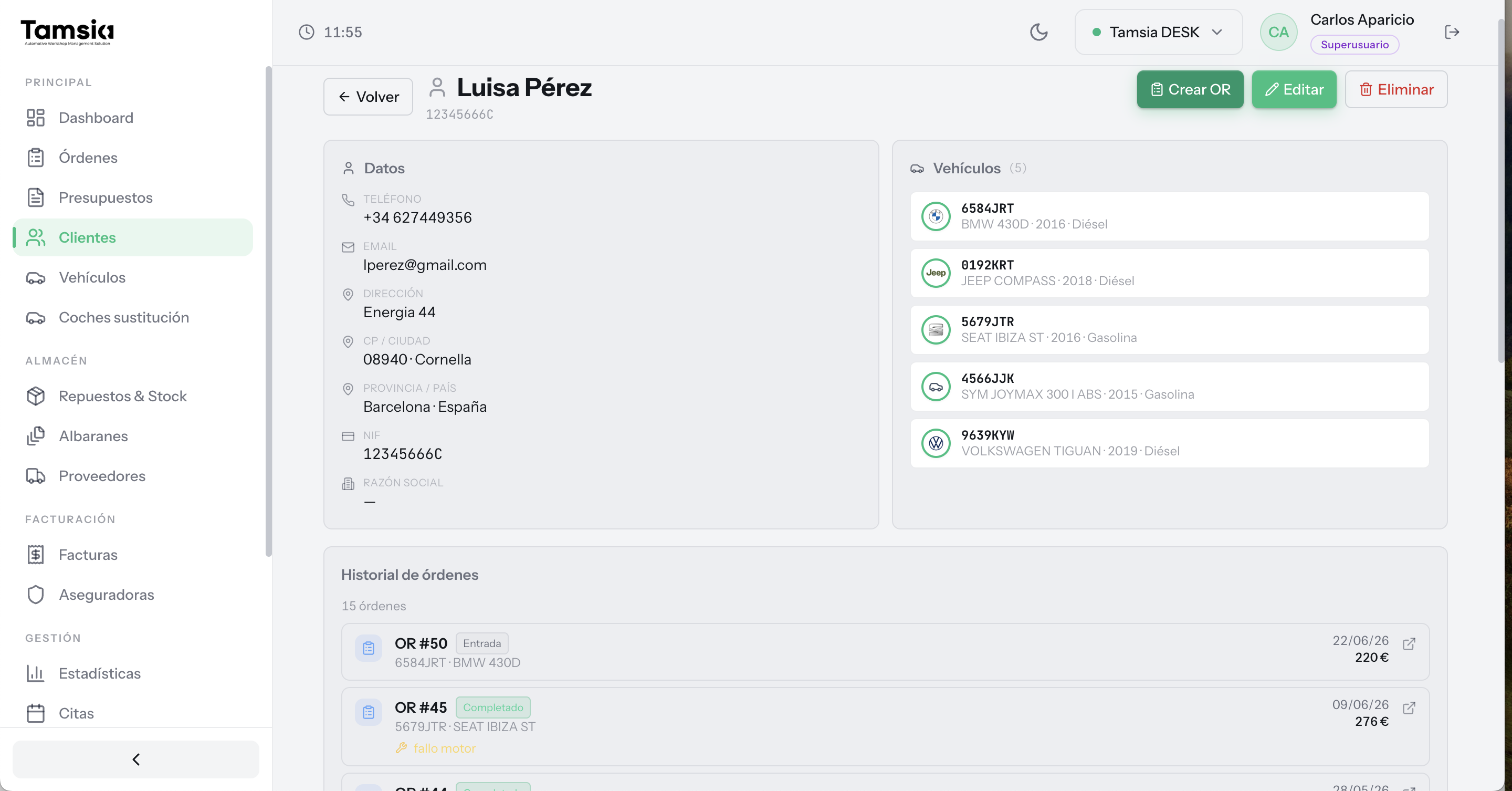1512x791 pixels.
Task: Click the building icon next to RAZÓN SOCIAL
Action: pyautogui.click(x=348, y=483)
